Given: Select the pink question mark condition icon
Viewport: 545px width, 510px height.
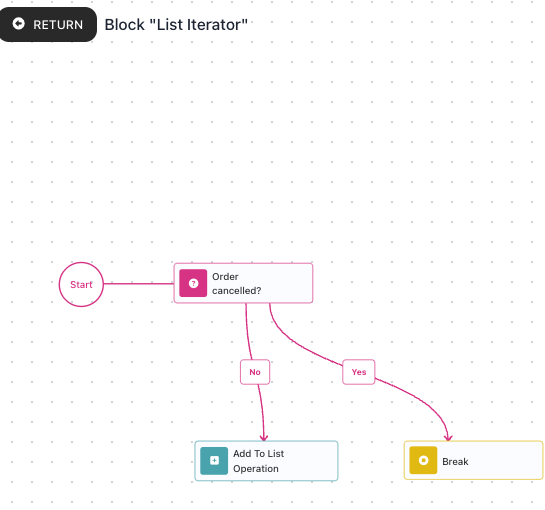Looking at the screenshot, I should click(193, 283).
